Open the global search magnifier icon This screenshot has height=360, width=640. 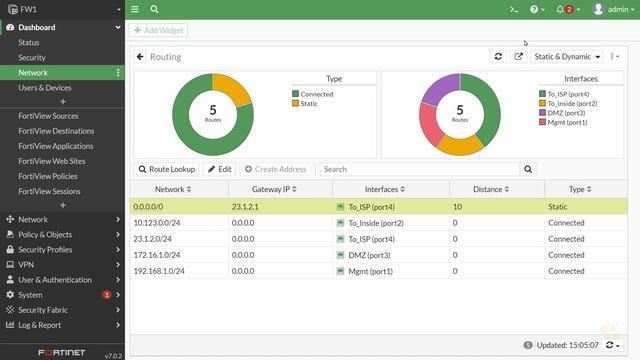tap(154, 9)
